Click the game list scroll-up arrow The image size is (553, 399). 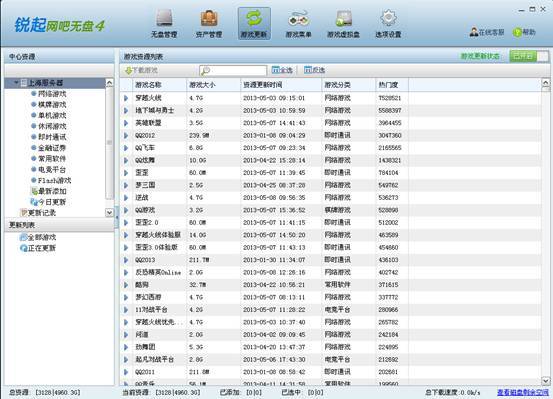(x=545, y=83)
